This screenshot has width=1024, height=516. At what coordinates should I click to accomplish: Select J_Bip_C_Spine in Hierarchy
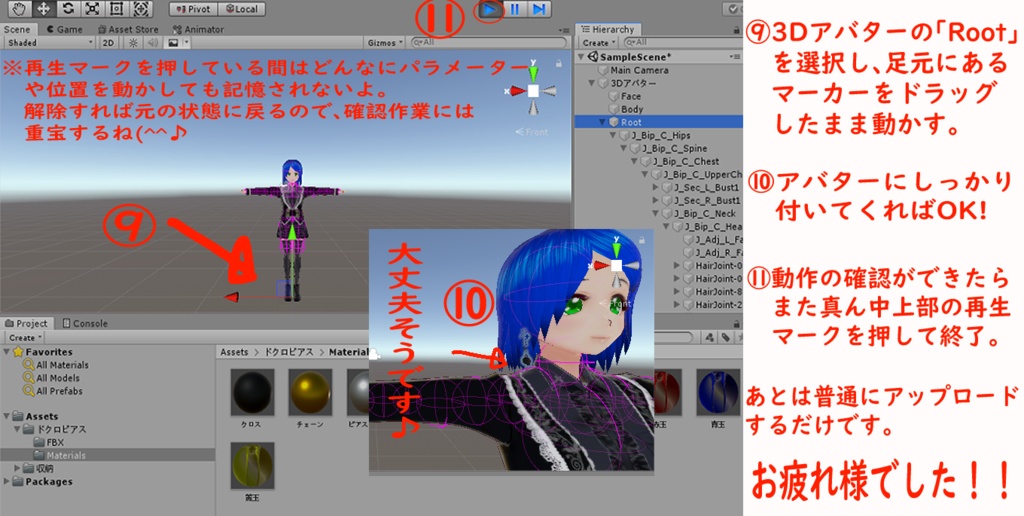tap(668, 148)
